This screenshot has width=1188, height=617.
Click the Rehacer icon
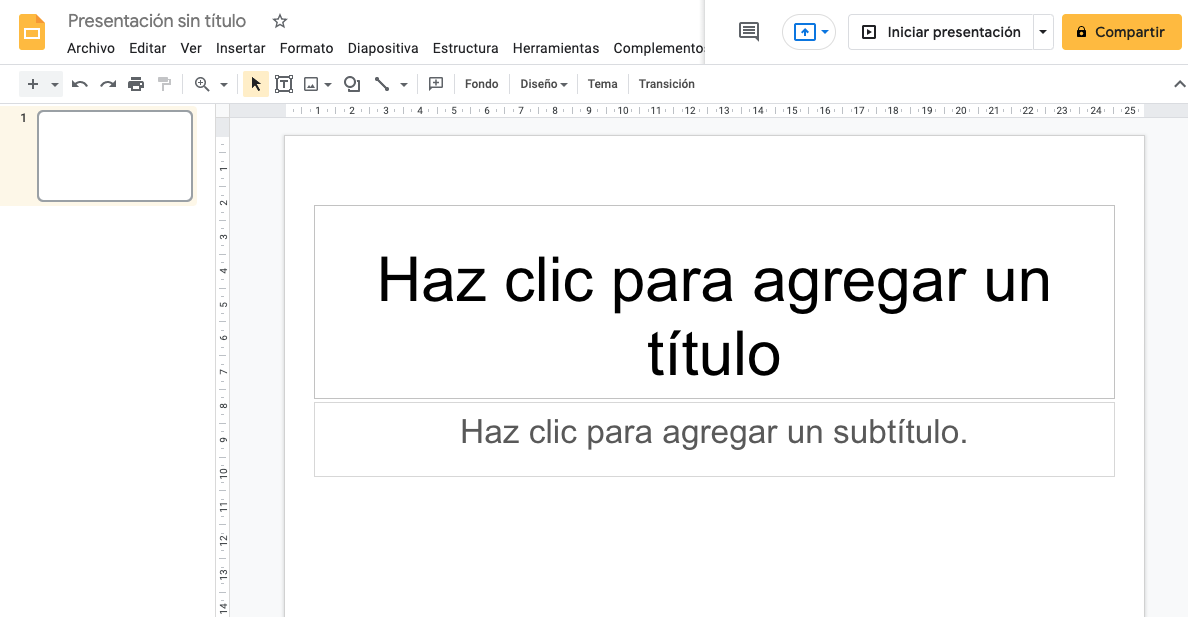[107, 84]
